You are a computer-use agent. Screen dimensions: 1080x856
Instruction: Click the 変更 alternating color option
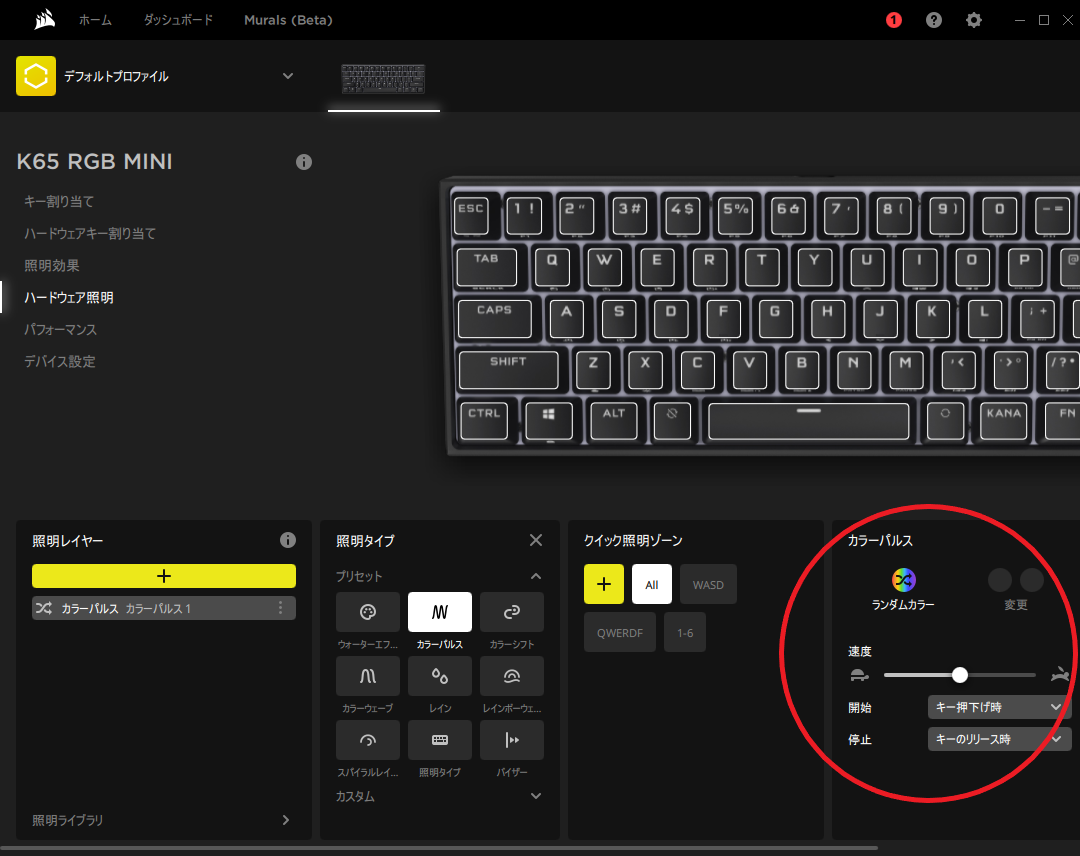[x=1016, y=604]
